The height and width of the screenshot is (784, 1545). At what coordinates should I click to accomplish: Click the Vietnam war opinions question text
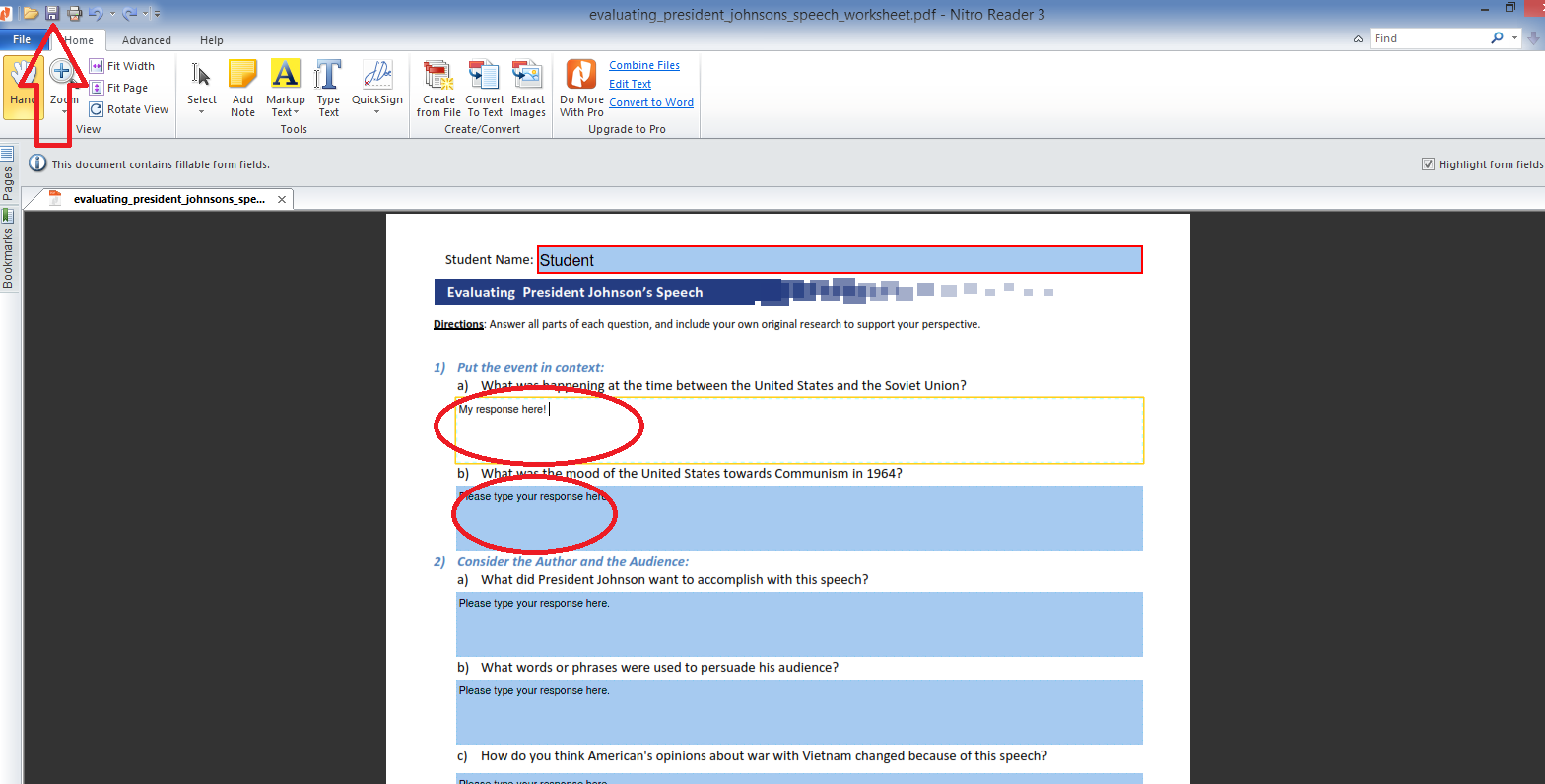coord(764,756)
